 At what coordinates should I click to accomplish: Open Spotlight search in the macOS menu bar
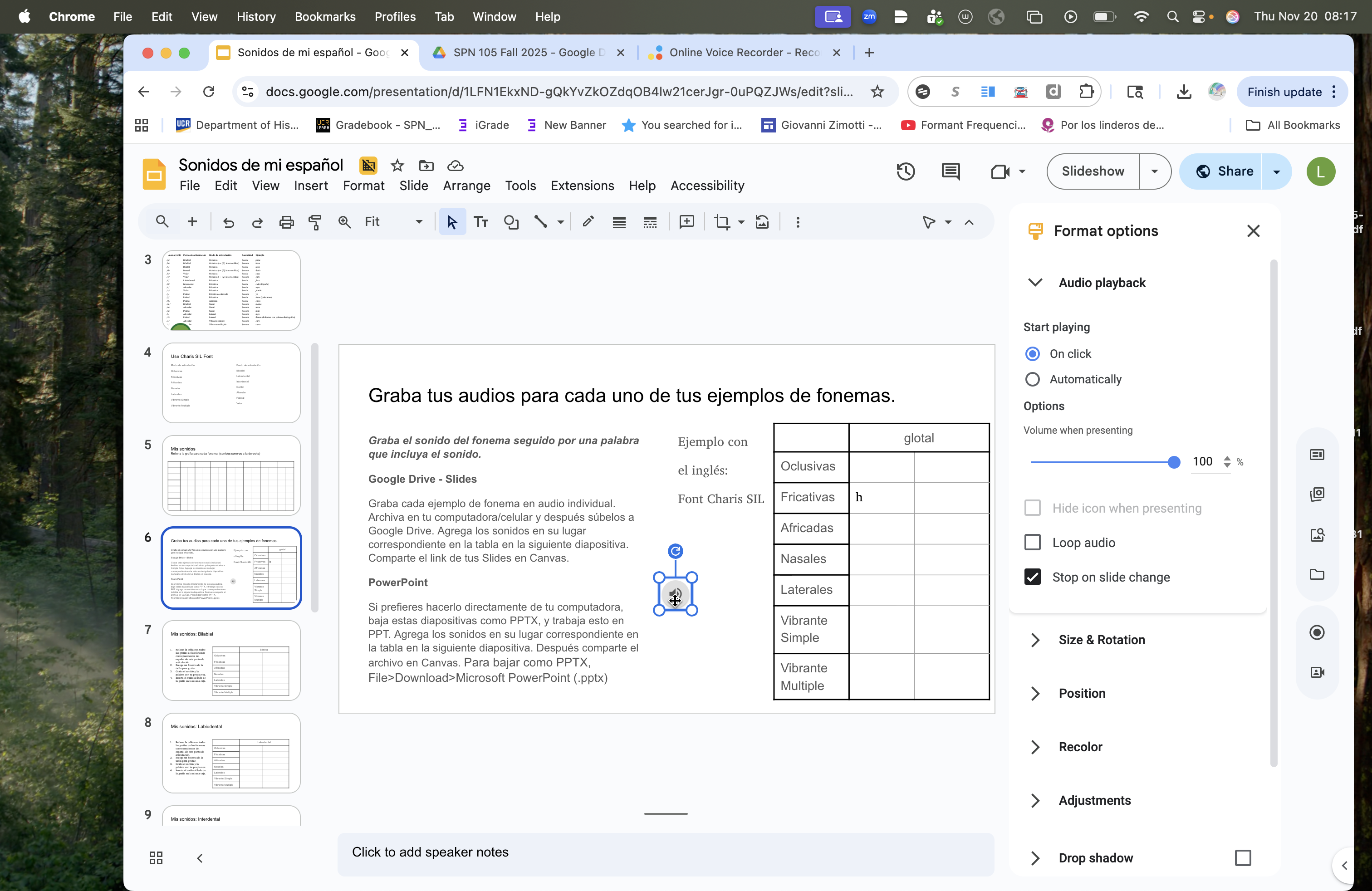[x=1172, y=16]
